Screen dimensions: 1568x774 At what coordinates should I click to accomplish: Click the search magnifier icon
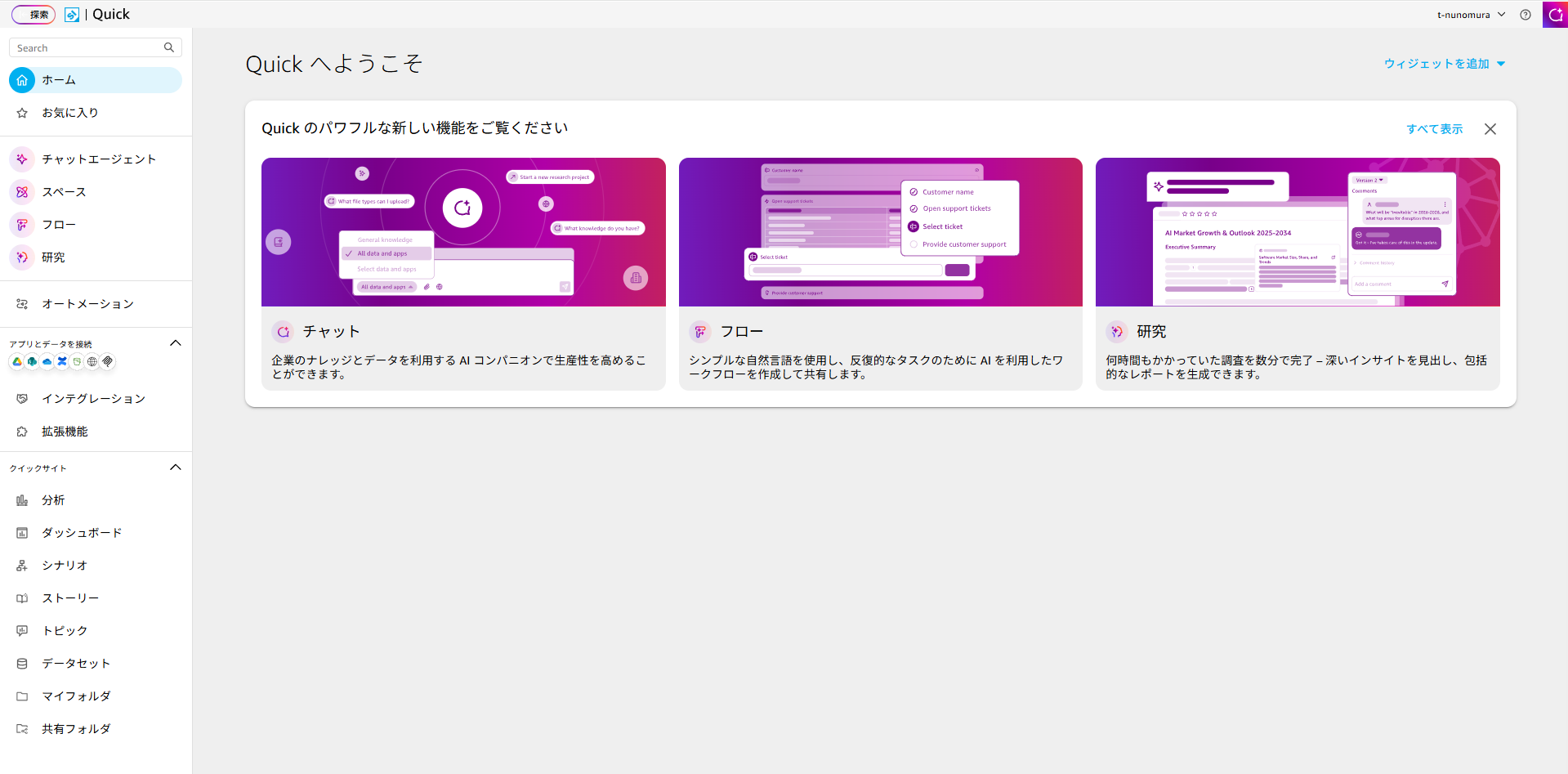[169, 47]
